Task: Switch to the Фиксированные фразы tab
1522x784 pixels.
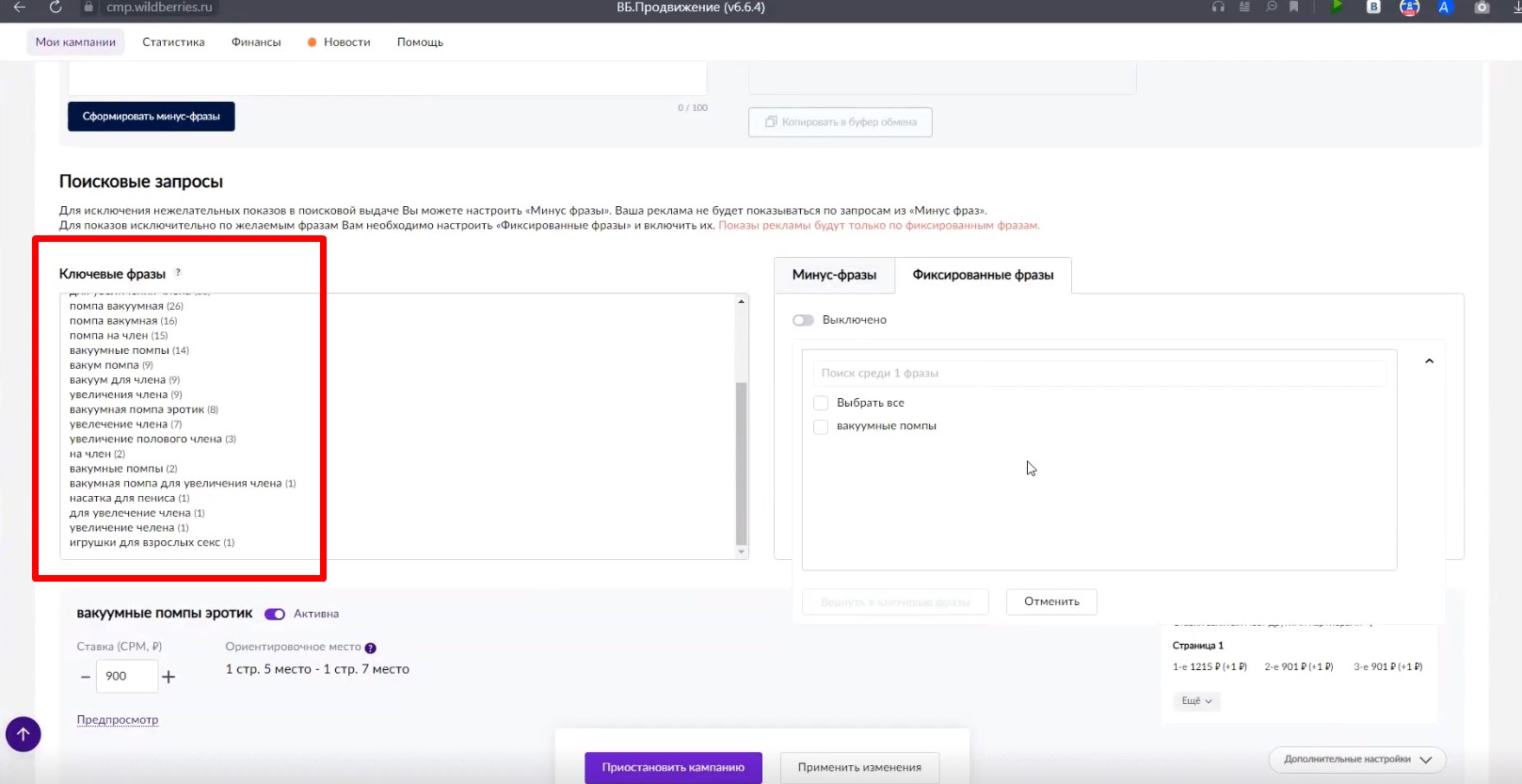Action: [x=983, y=275]
